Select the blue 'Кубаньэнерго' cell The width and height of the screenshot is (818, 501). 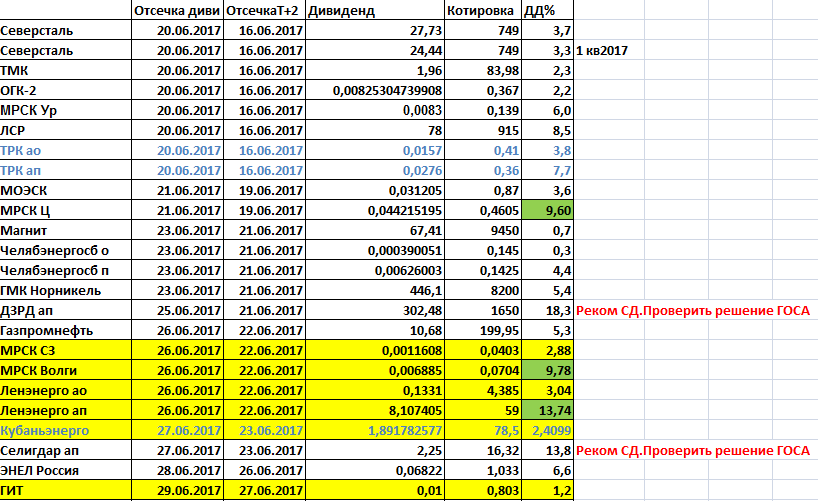(x=66, y=431)
